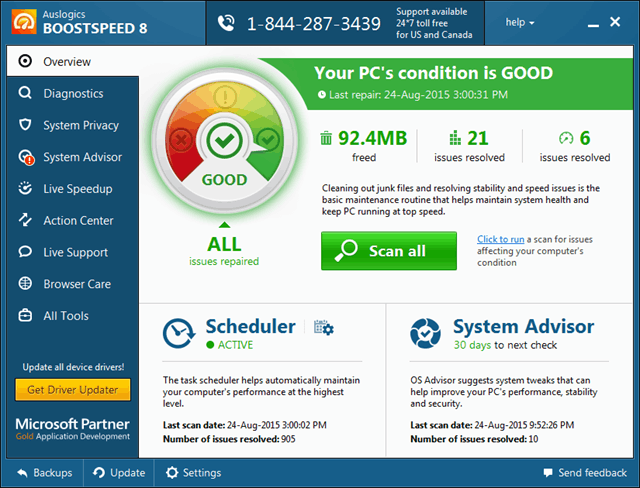Click the blocks icon beside 21 issues
The width and height of the screenshot is (640, 488).
455,138
